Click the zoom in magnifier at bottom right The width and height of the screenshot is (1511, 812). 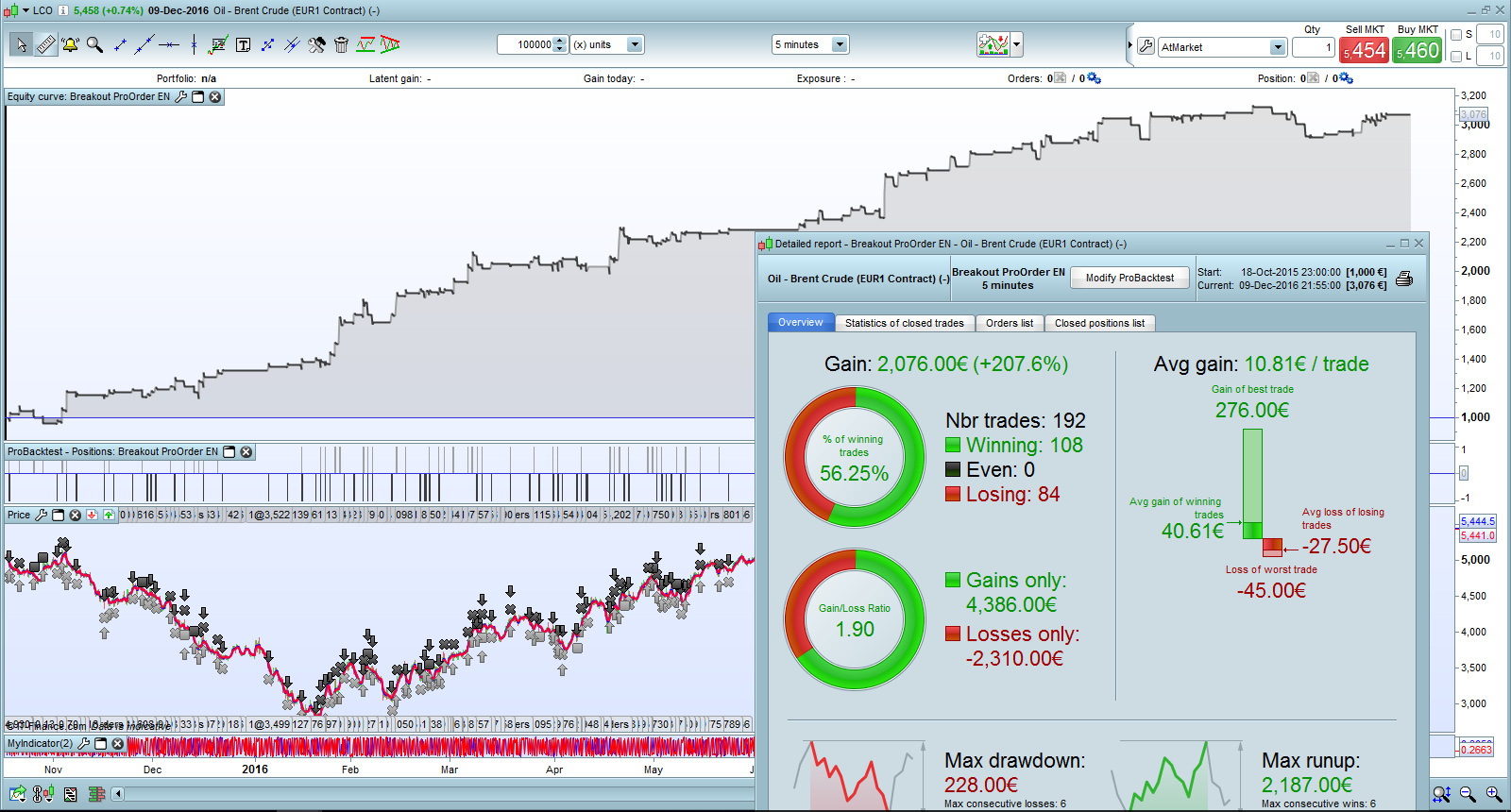[x=1494, y=794]
